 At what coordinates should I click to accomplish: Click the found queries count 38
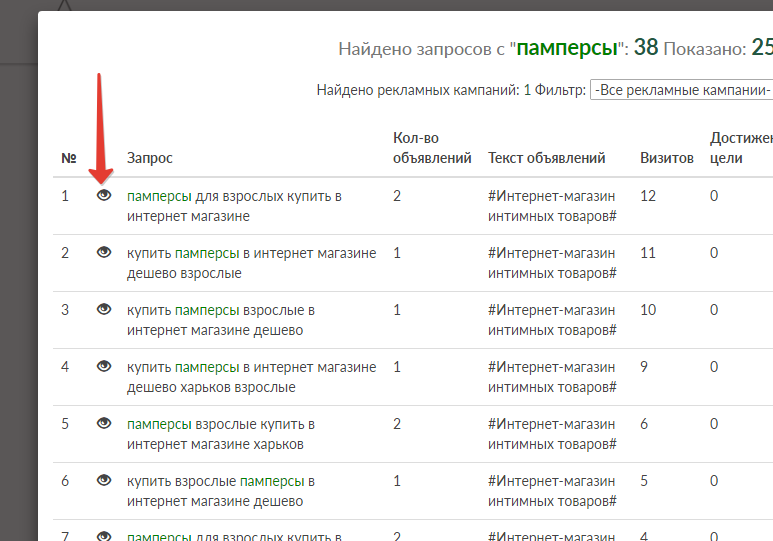coord(646,47)
